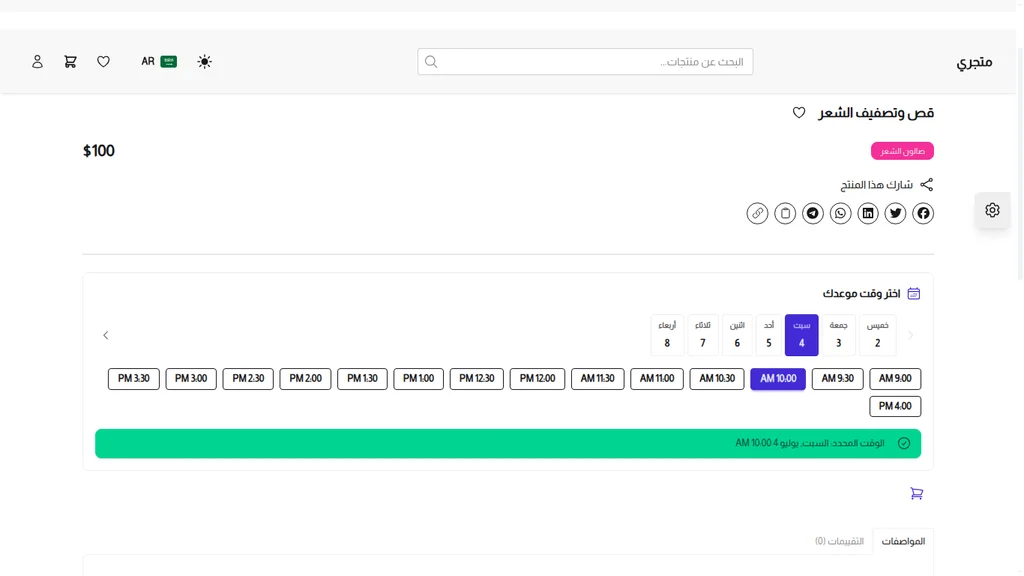Add to cart with purple cart icon
The height and width of the screenshot is (576, 1024).
[917, 494]
